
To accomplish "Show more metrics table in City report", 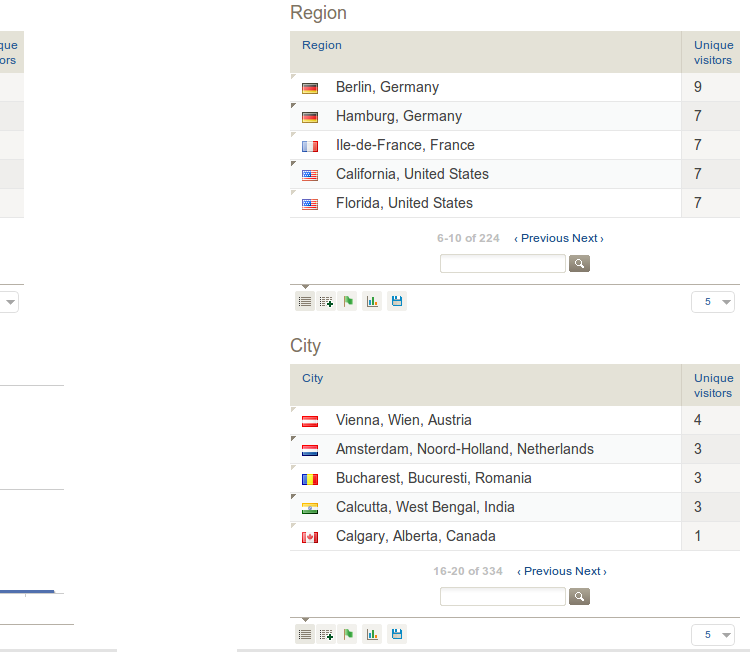I will coord(326,634).
